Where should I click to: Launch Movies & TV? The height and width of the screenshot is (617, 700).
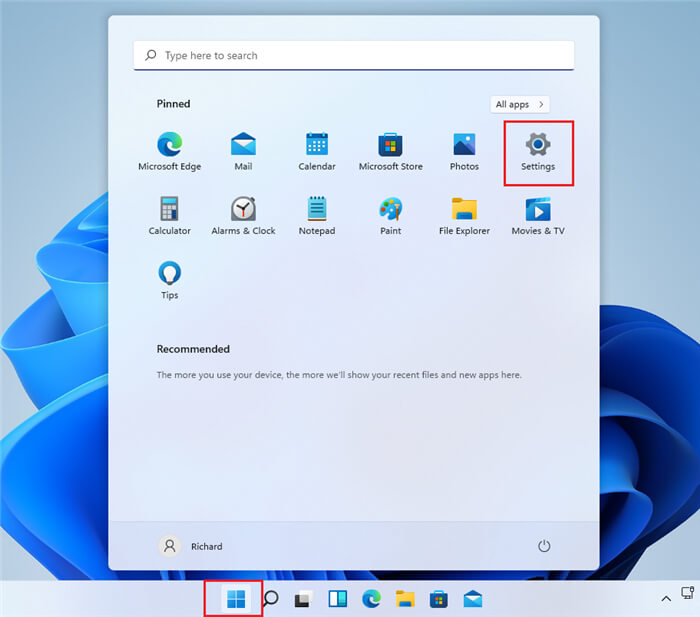pyautogui.click(x=538, y=215)
